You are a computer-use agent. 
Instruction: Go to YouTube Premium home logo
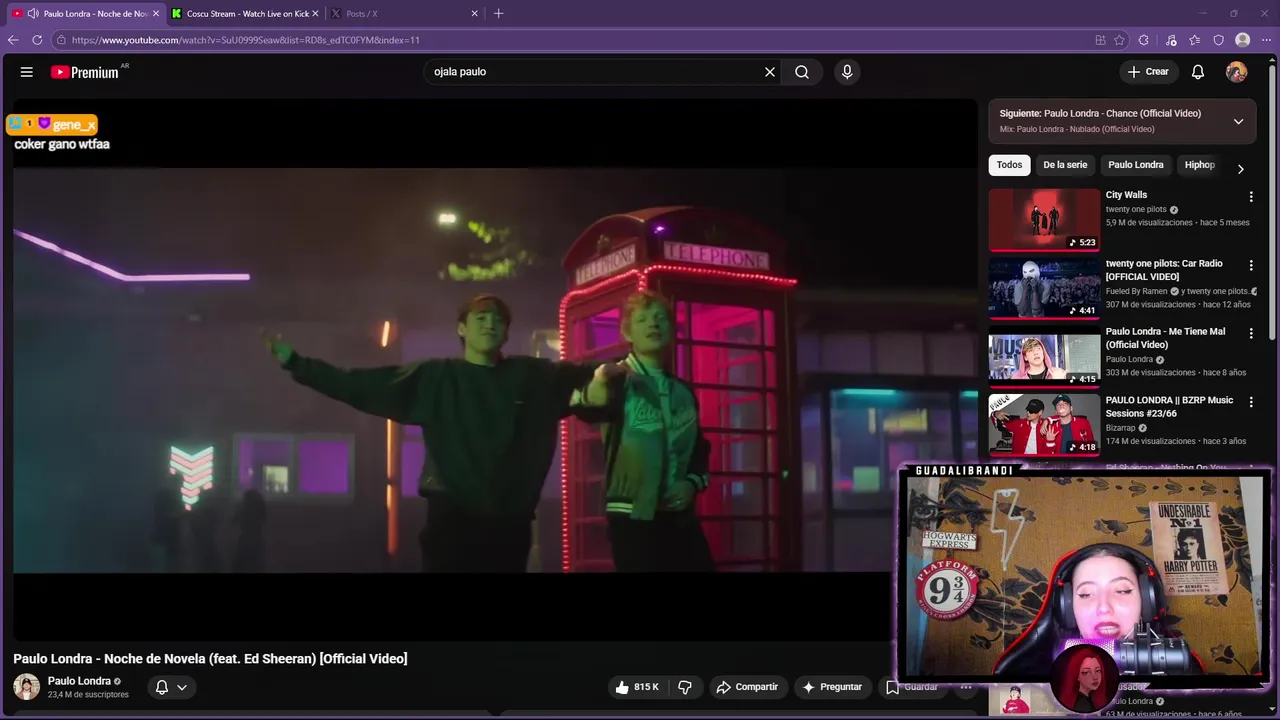86,72
